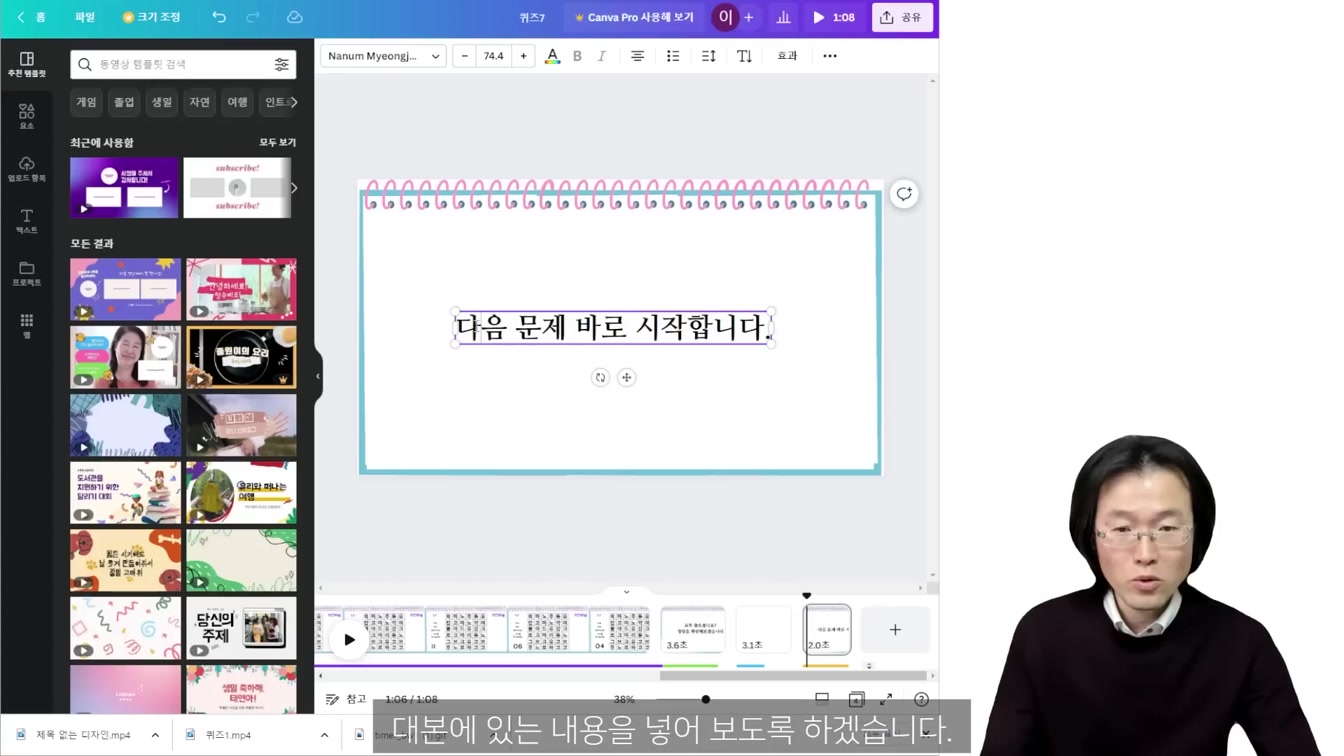Click the 공유 share button
Viewport: 1344px width, 756px height.
tap(902, 17)
